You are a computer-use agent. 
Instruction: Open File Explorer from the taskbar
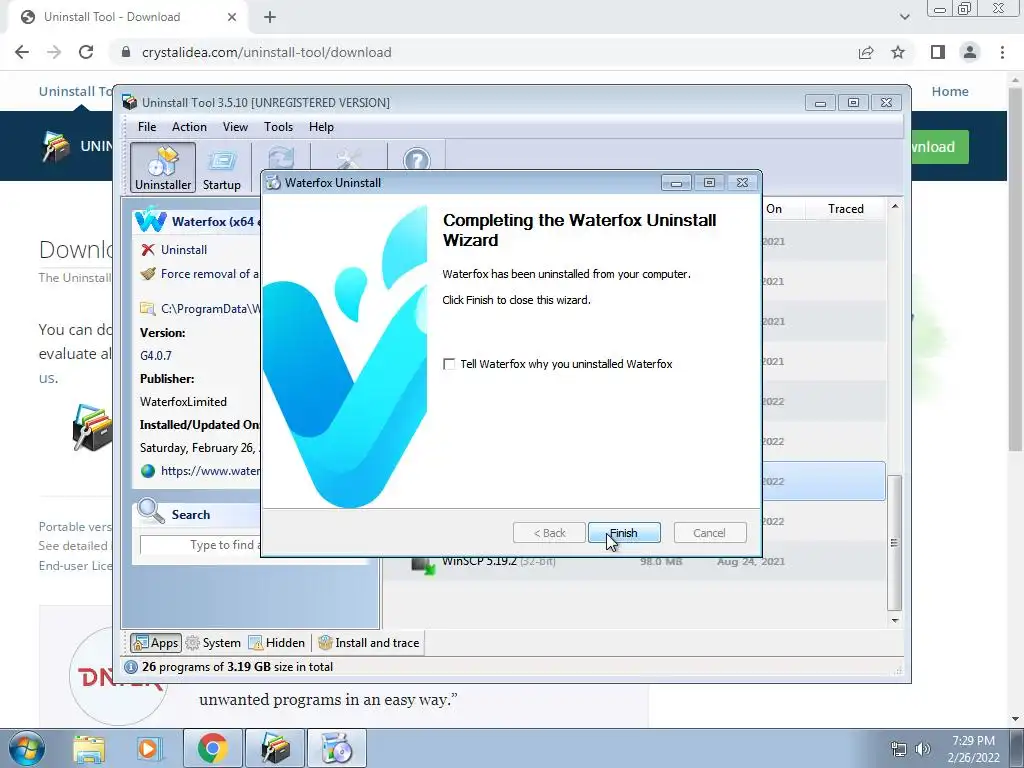coord(89,748)
